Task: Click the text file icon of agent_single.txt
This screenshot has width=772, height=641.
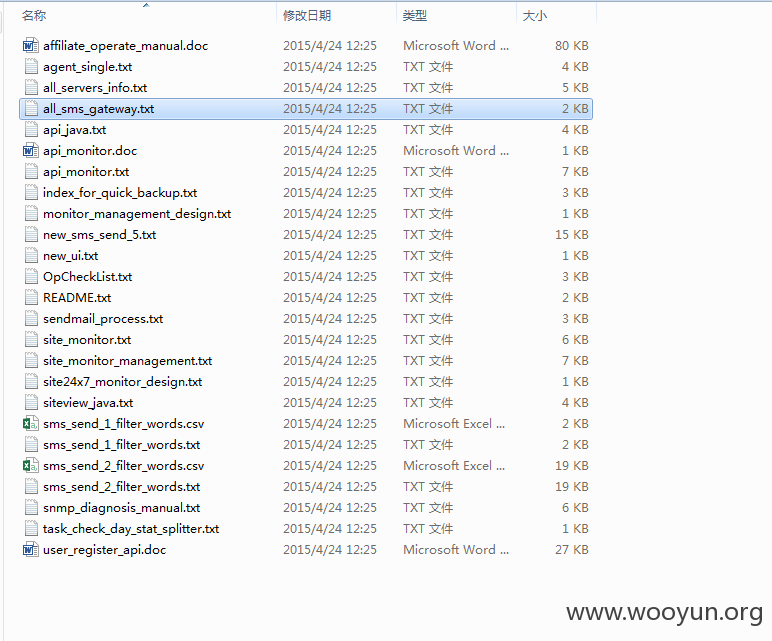Action: coord(31,66)
